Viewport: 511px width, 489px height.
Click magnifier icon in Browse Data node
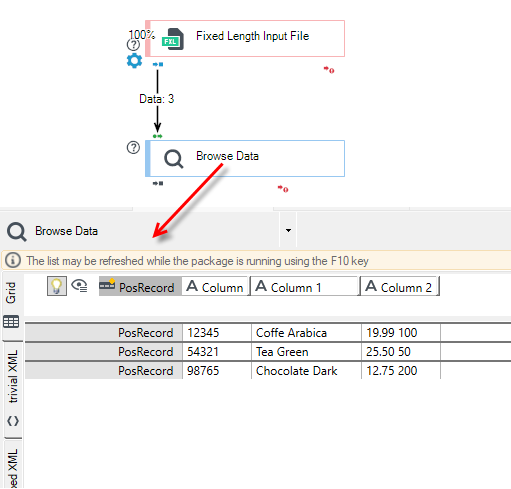click(174, 159)
